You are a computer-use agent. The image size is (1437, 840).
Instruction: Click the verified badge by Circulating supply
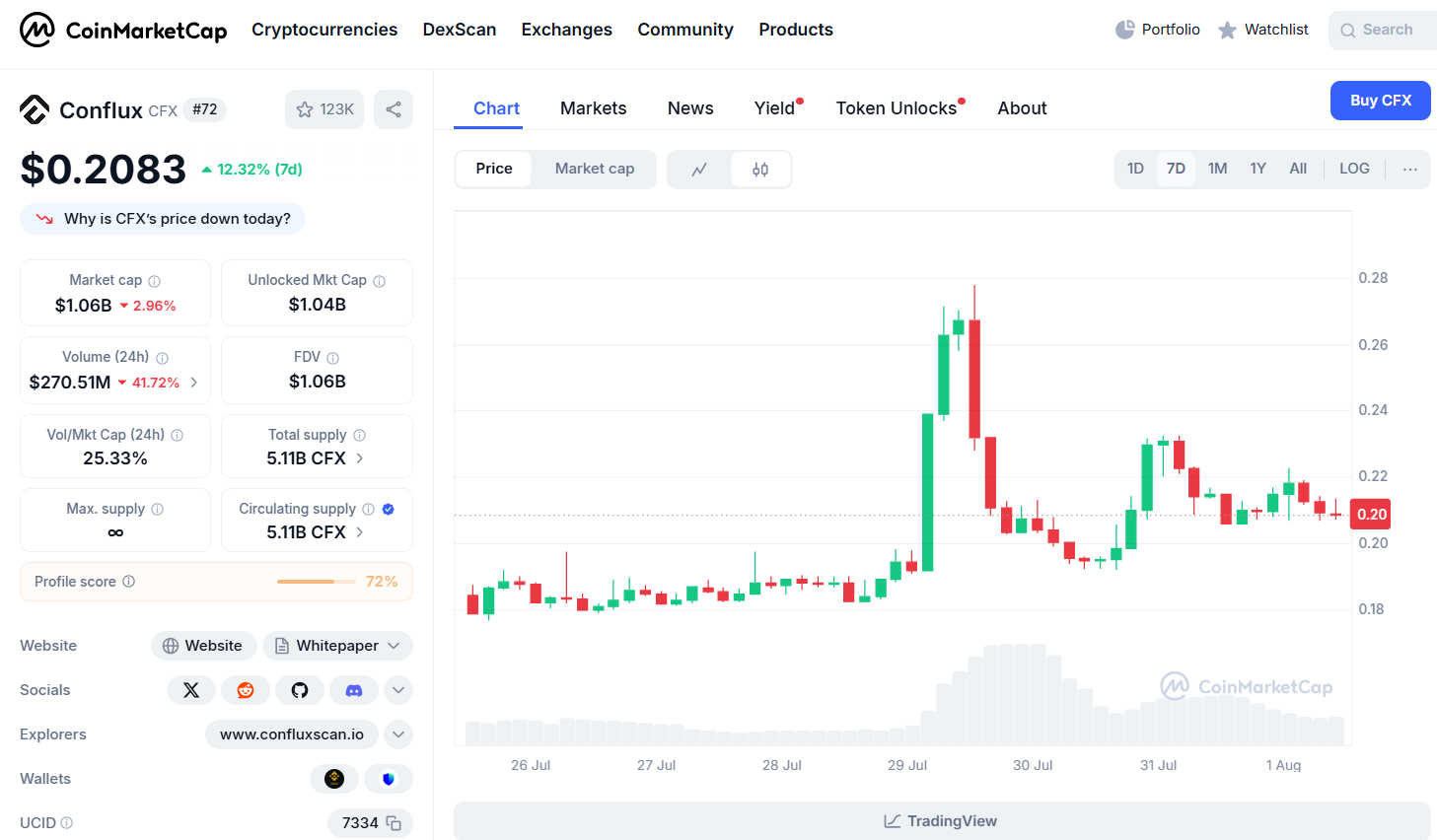388,509
